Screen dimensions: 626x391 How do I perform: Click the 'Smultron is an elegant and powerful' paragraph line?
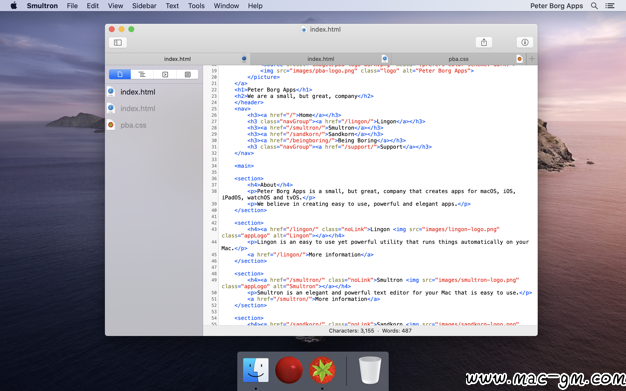[389, 293]
